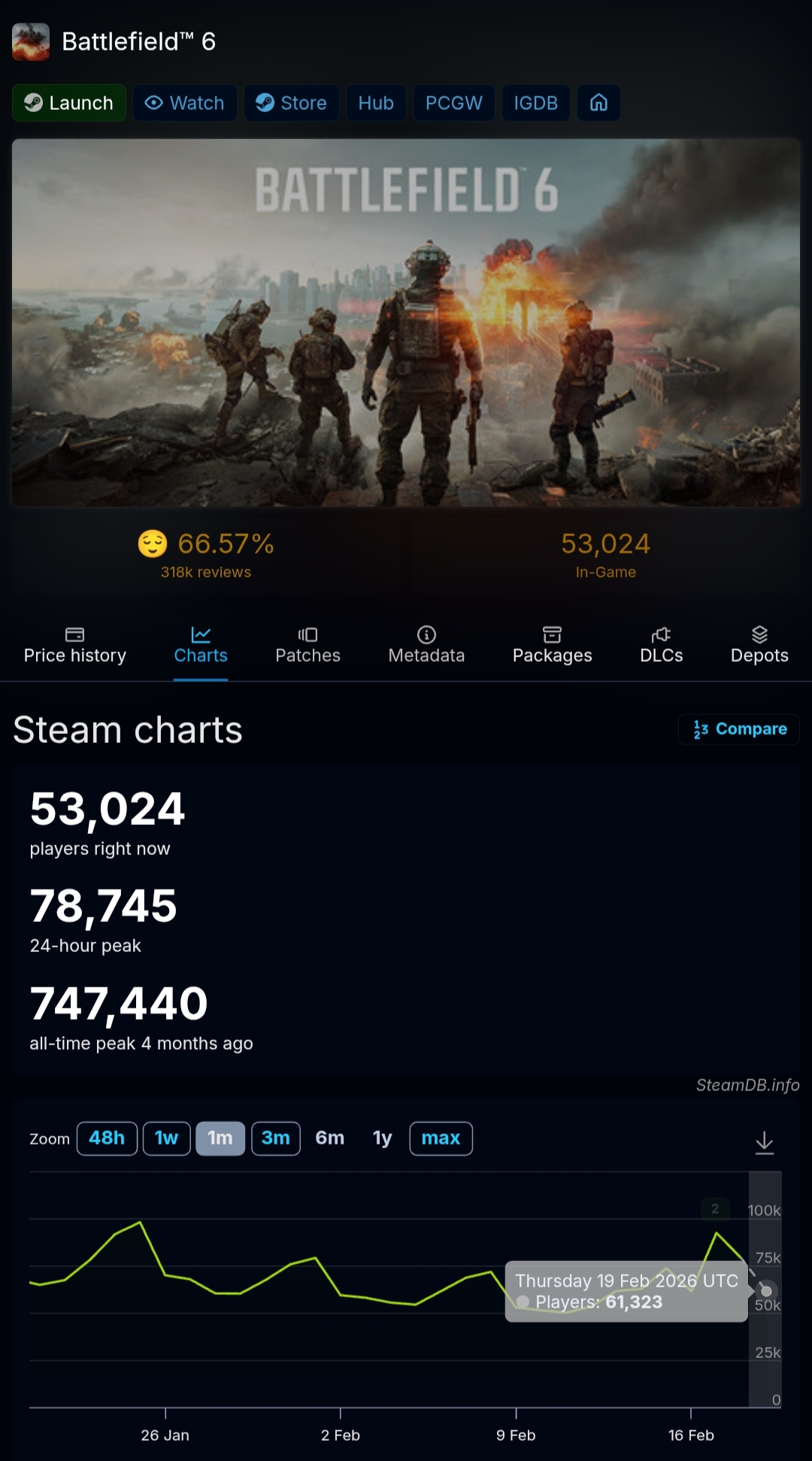Click the chart download arrow icon

click(764, 1142)
